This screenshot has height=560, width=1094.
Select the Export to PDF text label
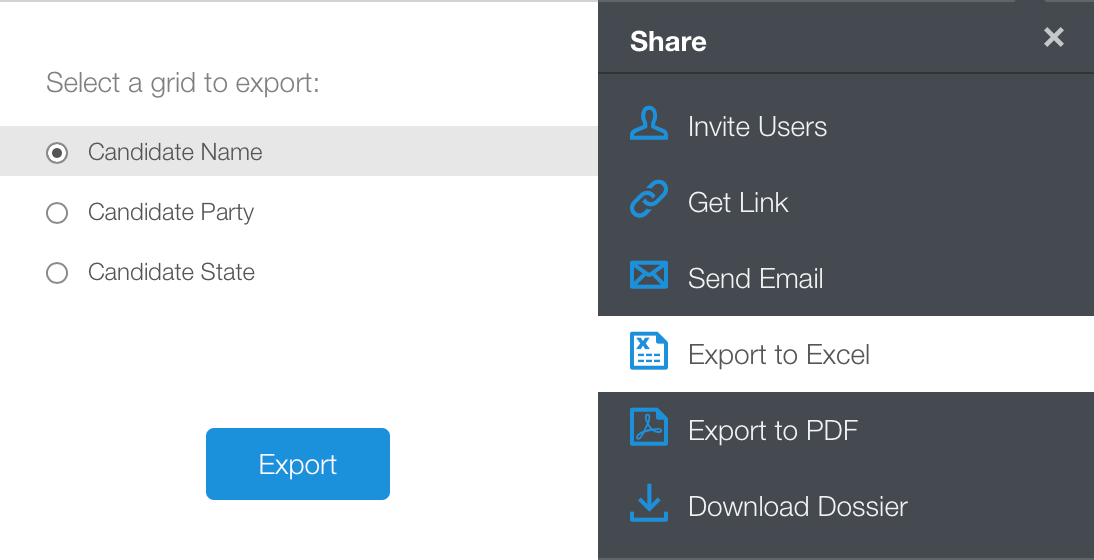pyautogui.click(x=773, y=431)
